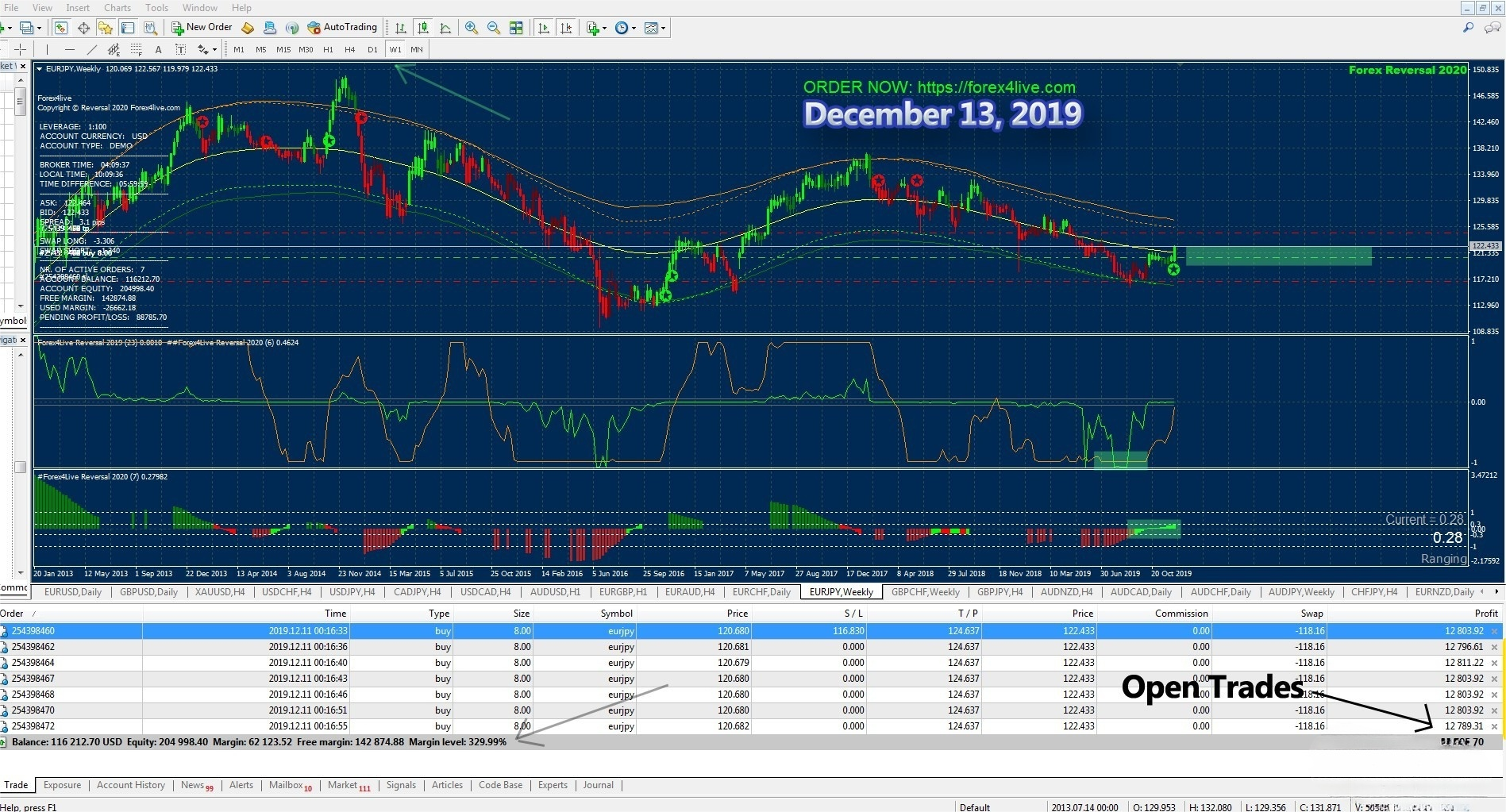Image resolution: width=1506 pixels, height=812 pixels.
Task: Open the Charts menu
Action: point(117,7)
